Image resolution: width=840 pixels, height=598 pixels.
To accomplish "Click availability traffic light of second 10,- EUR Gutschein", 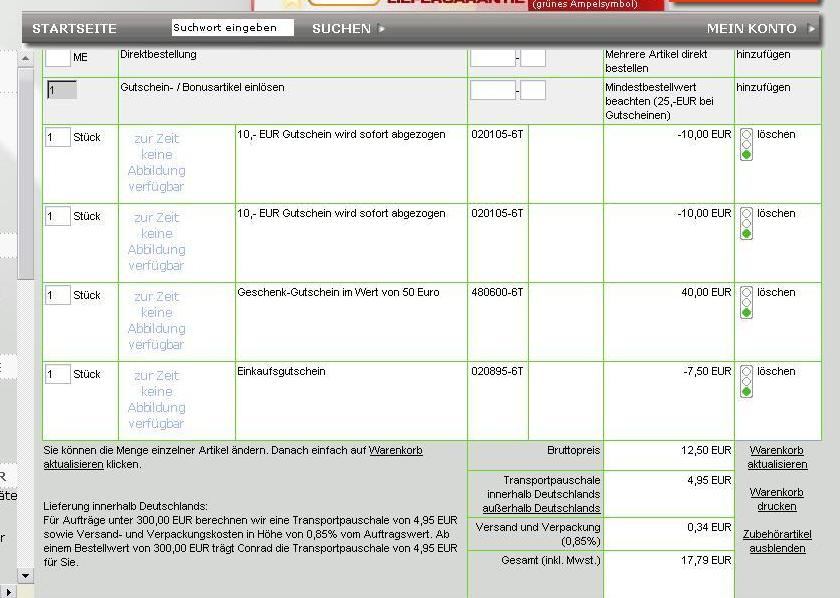I will tap(746, 223).
